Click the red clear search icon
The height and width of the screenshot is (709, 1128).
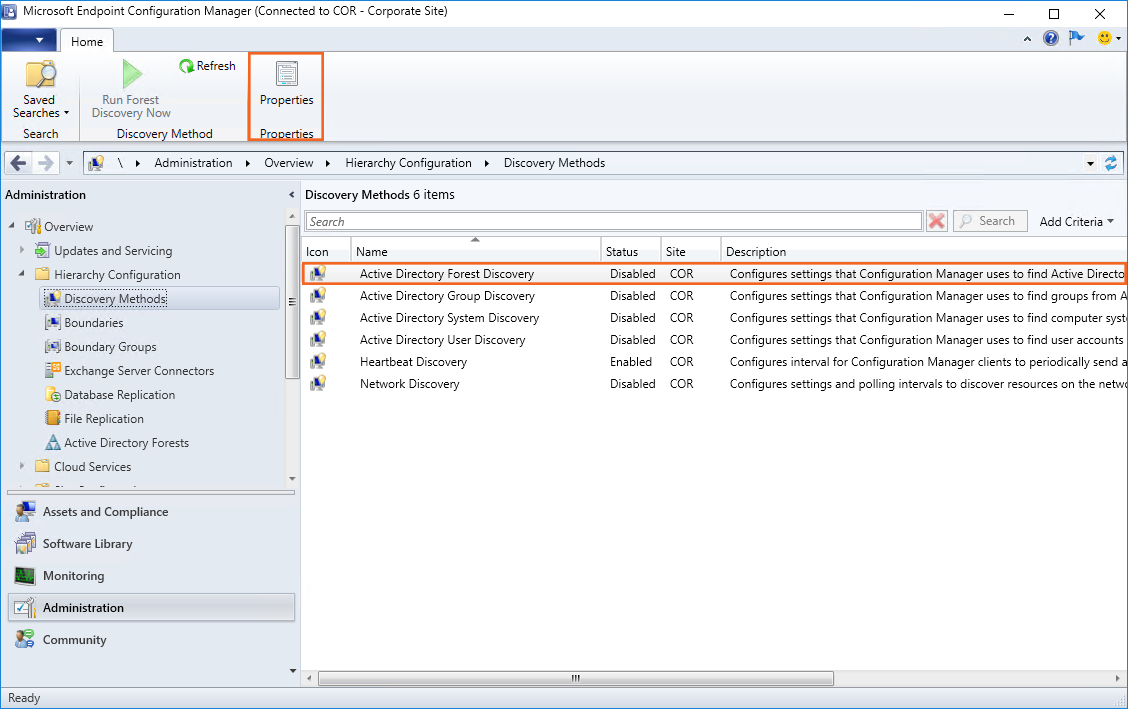[x=936, y=221]
